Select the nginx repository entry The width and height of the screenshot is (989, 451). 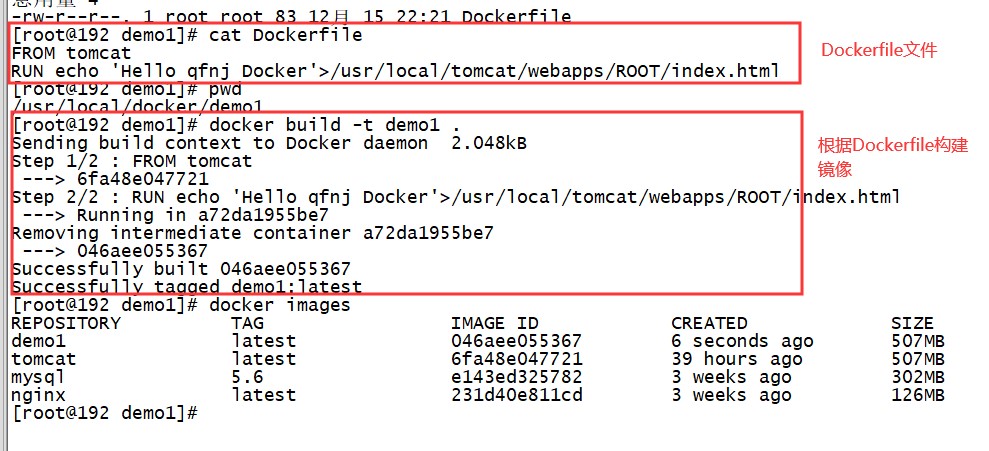[x=38, y=395]
